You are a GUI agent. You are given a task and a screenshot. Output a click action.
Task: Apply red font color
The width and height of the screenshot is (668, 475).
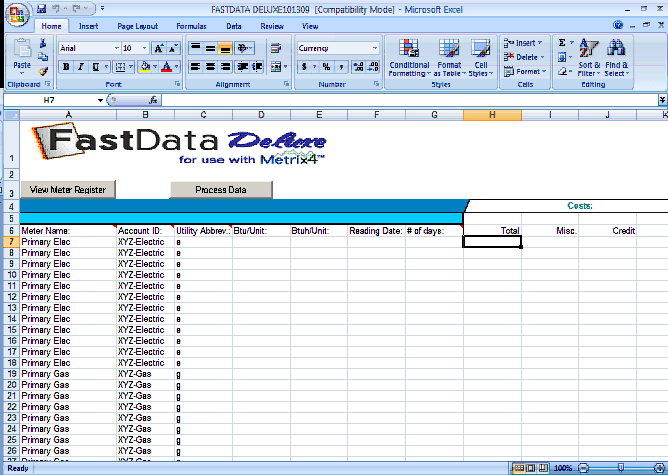(167, 67)
